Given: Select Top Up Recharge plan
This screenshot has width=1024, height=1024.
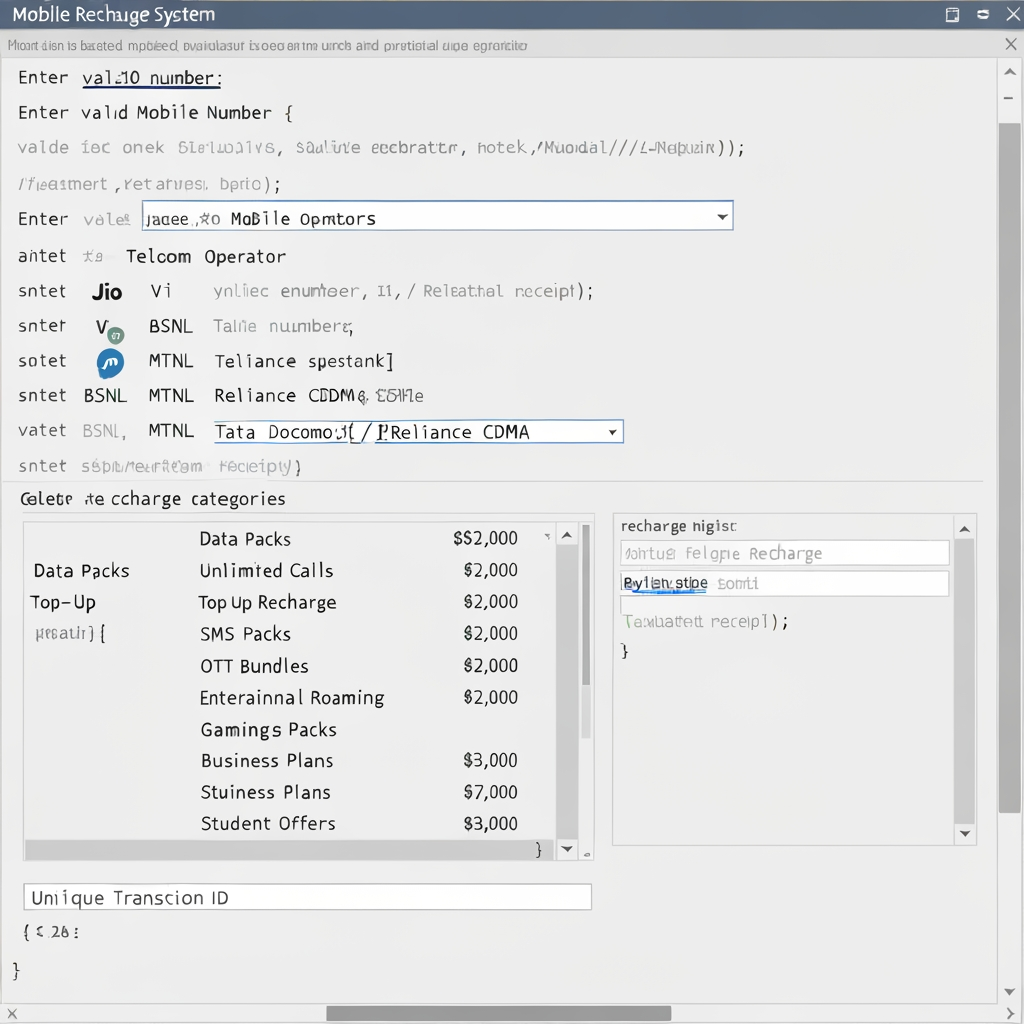Looking at the screenshot, I should pos(358,602).
